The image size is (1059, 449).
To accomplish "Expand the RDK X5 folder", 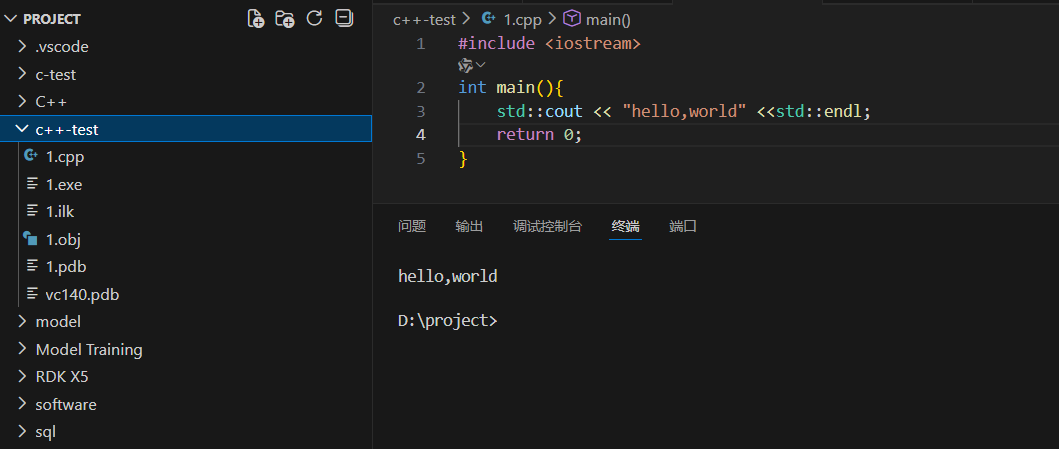I will (x=68, y=377).
